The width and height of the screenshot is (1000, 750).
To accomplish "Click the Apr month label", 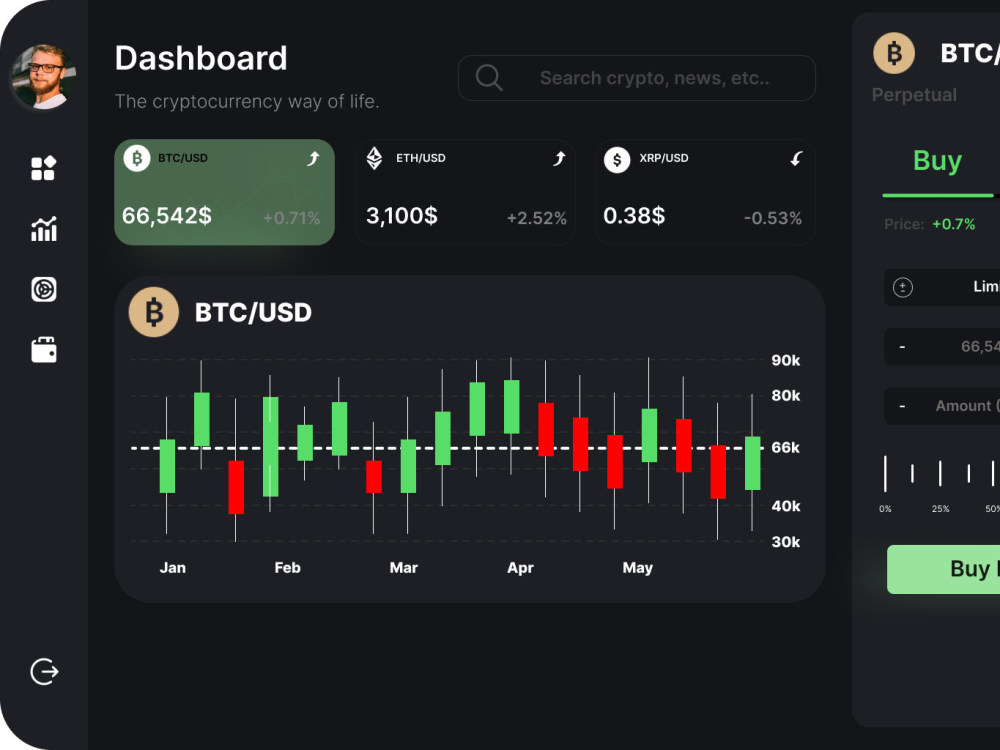I will click(520, 568).
